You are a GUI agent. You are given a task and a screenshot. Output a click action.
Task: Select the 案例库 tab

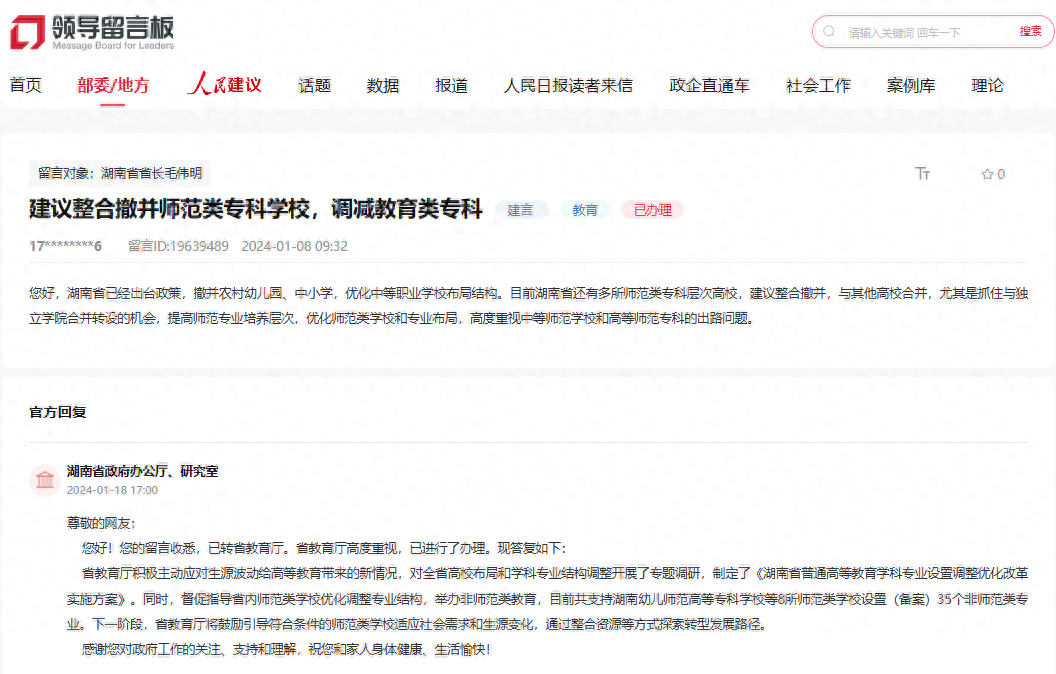[912, 85]
